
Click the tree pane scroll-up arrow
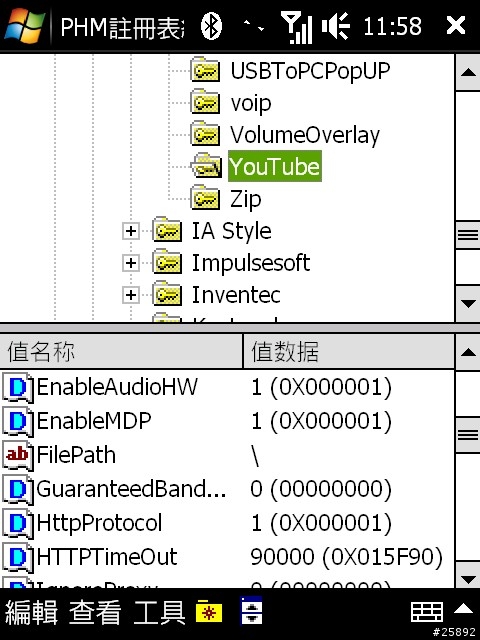pos(468,72)
